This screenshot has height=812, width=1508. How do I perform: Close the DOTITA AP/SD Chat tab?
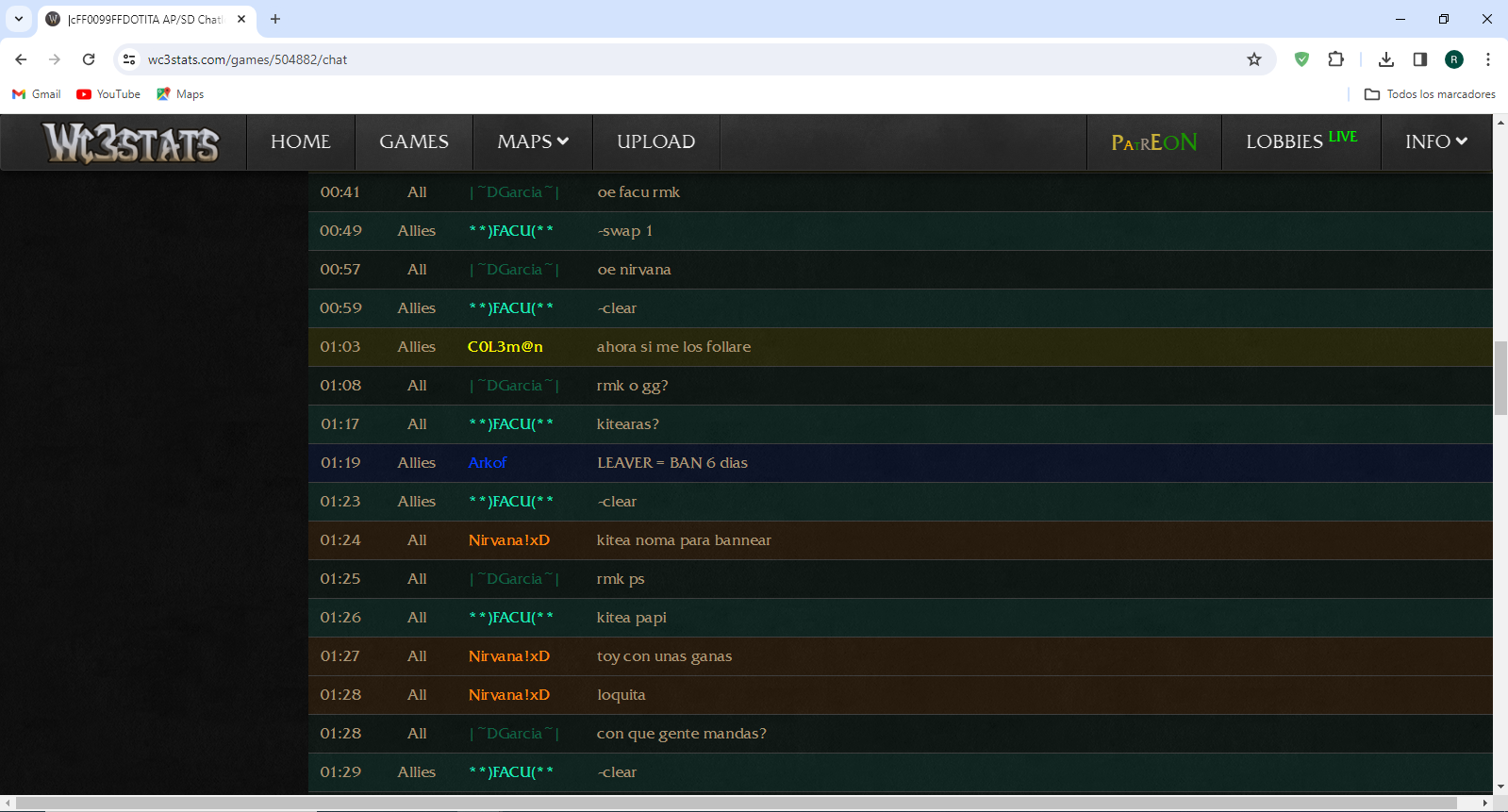(241, 19)
